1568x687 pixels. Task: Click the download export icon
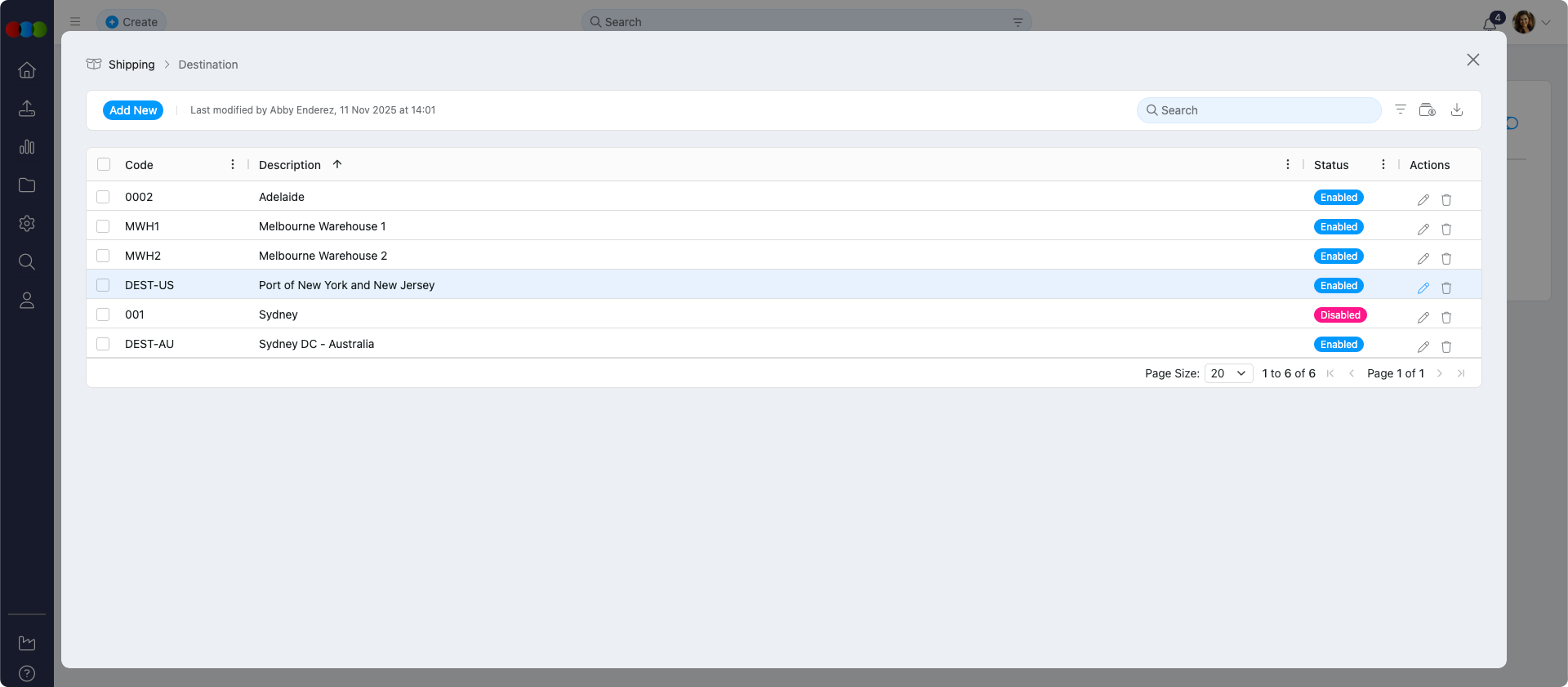1456,110
